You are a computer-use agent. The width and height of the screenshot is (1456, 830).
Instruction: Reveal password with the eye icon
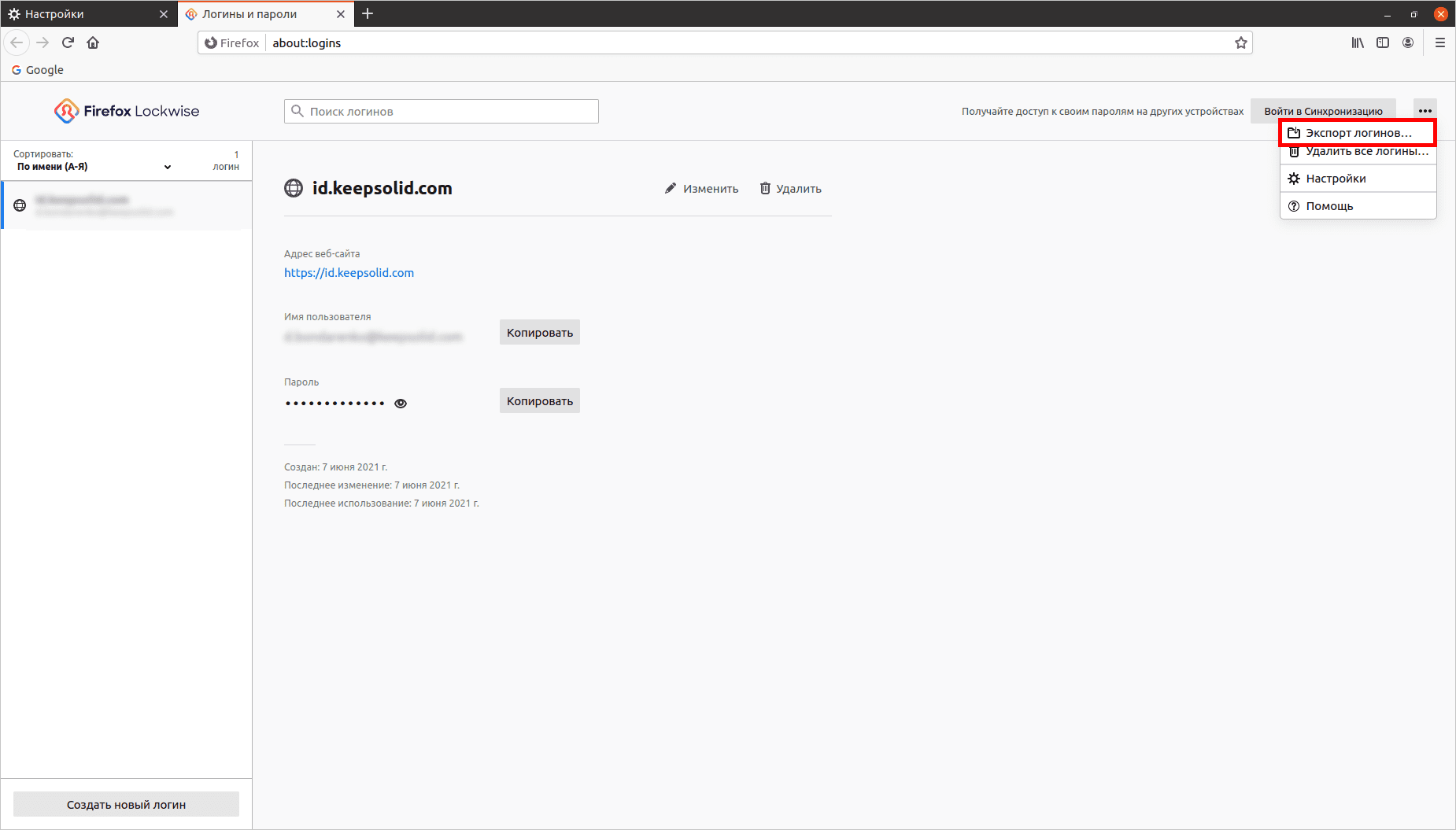[x=401, y=404]
